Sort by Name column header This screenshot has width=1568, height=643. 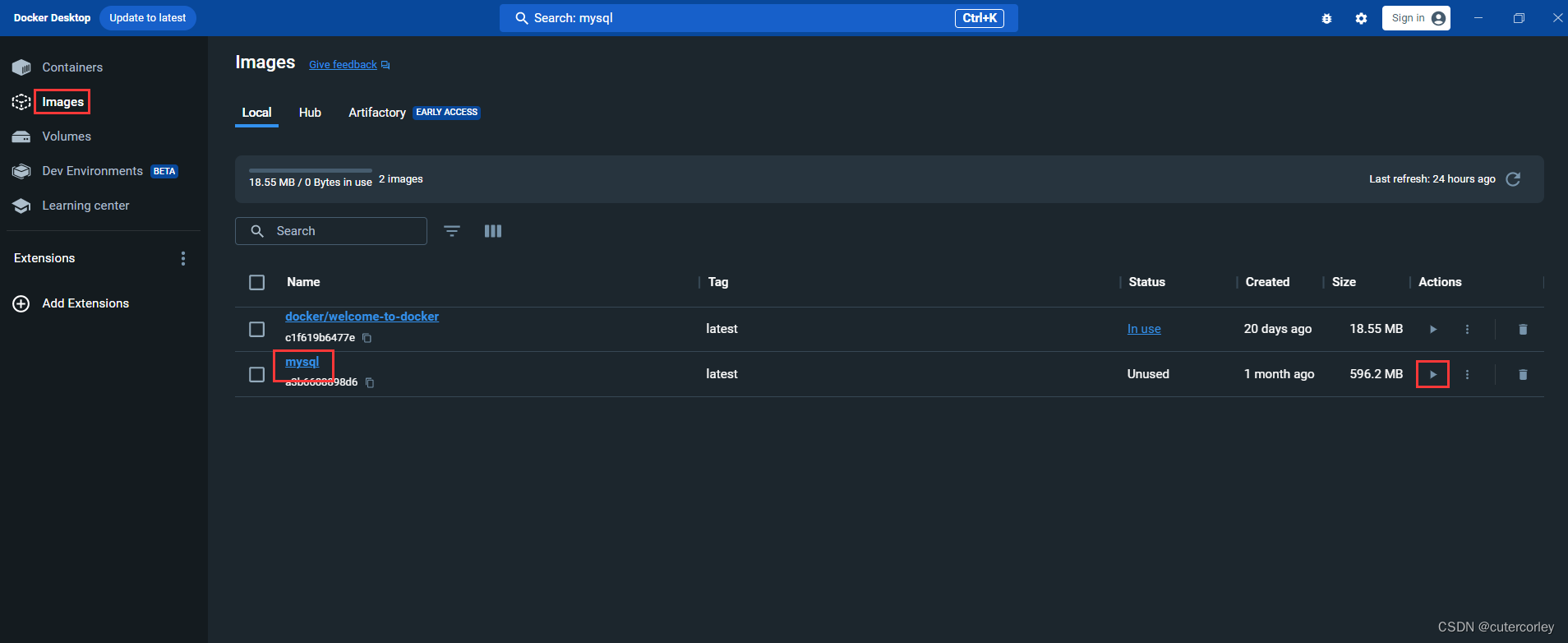tap(303, 282)
